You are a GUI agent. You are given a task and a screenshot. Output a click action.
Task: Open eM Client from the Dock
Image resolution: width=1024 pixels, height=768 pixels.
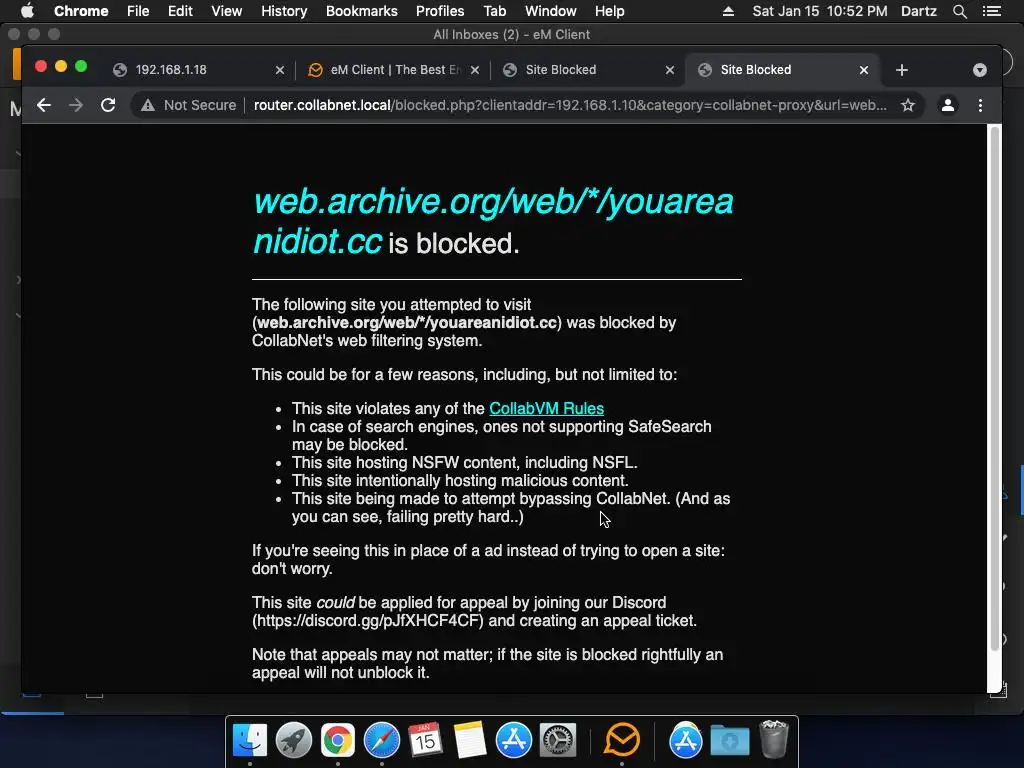(622, 740)
